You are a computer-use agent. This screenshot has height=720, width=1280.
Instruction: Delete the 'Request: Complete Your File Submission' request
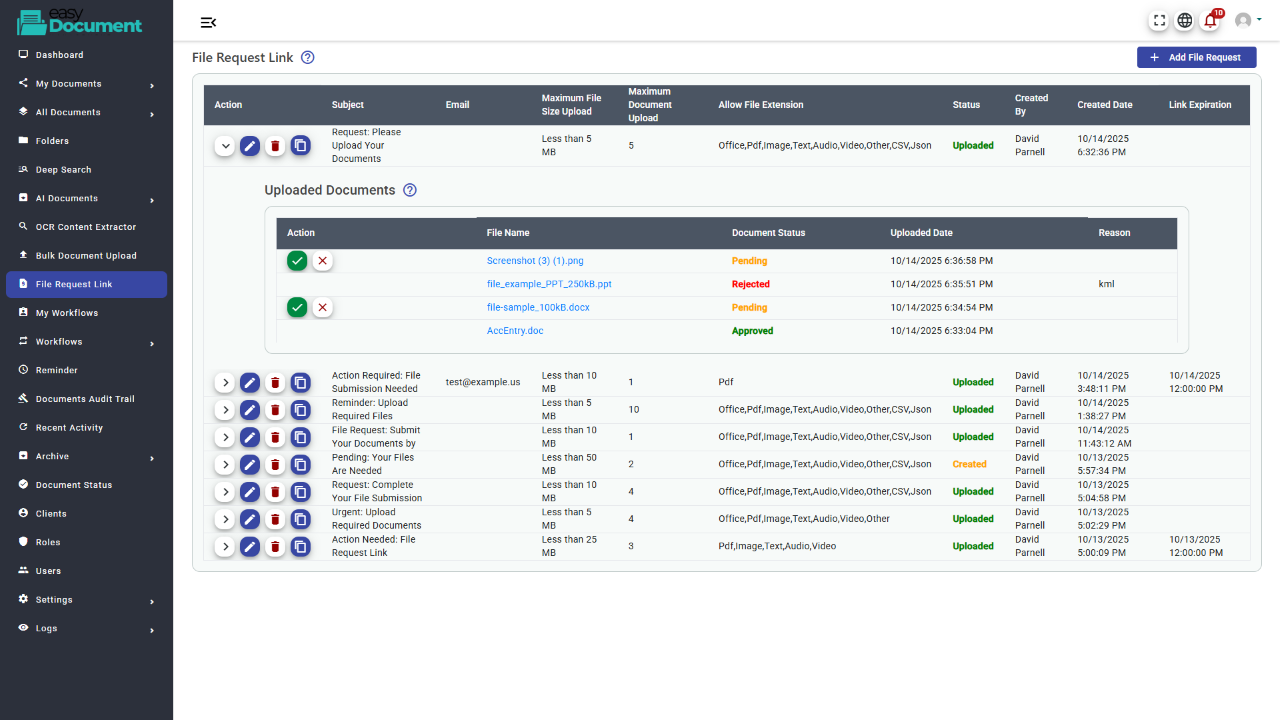(x=275, y=492)
